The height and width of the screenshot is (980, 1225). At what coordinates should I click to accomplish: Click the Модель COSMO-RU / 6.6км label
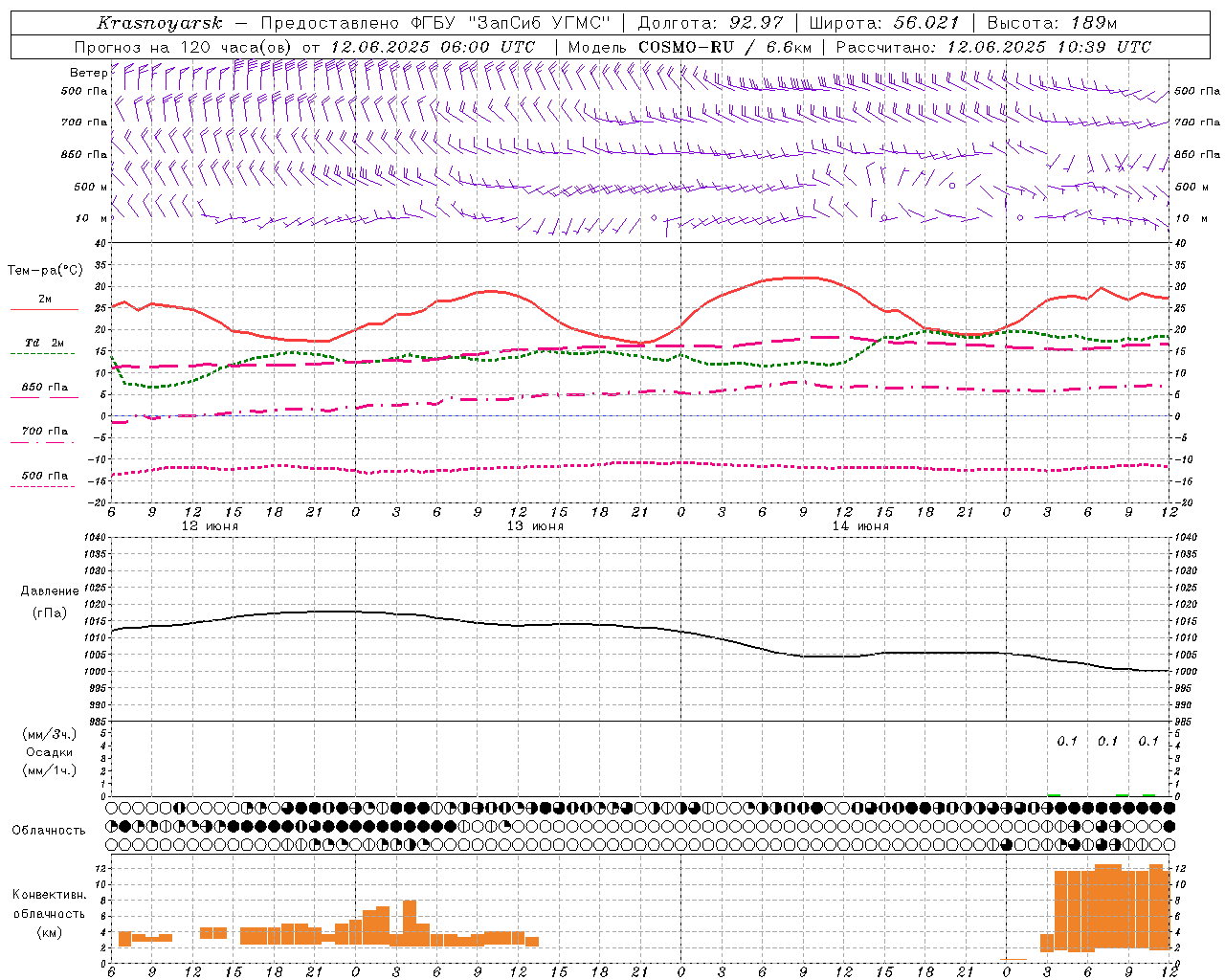pyautogui.click(x=690, y=47)
